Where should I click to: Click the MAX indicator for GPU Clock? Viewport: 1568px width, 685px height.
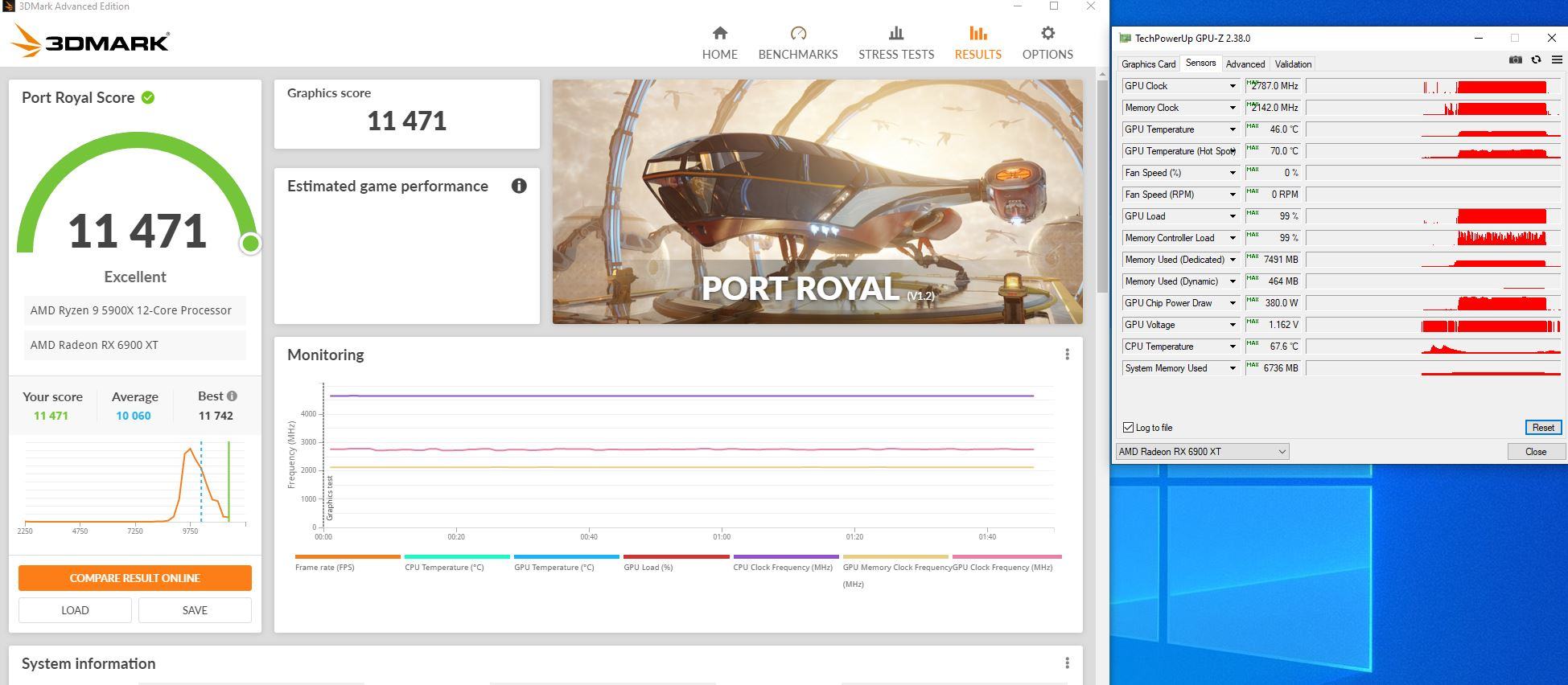point(1253,82)
